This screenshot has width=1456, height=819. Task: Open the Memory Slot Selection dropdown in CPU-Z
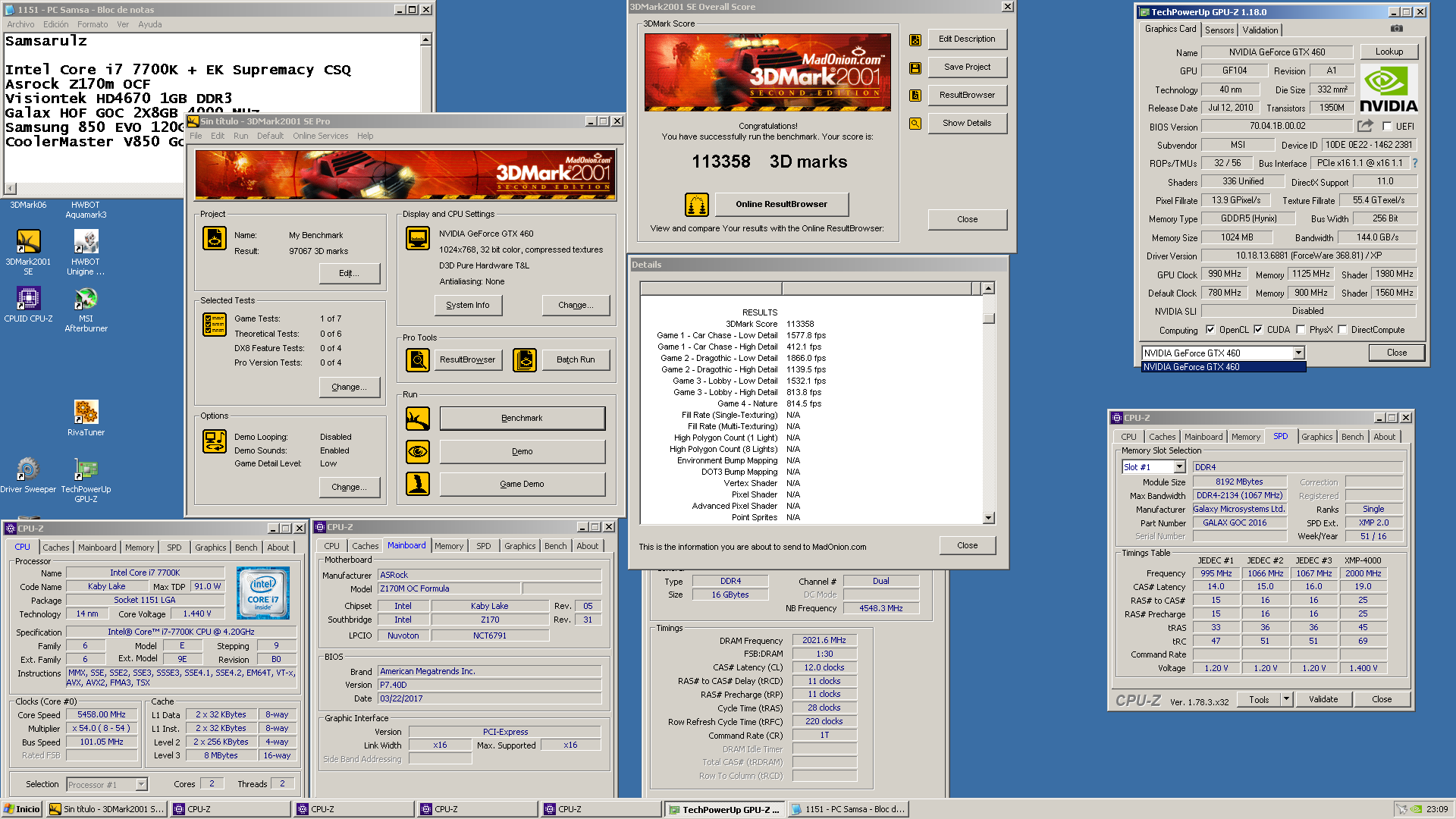tap(1179, 467)
